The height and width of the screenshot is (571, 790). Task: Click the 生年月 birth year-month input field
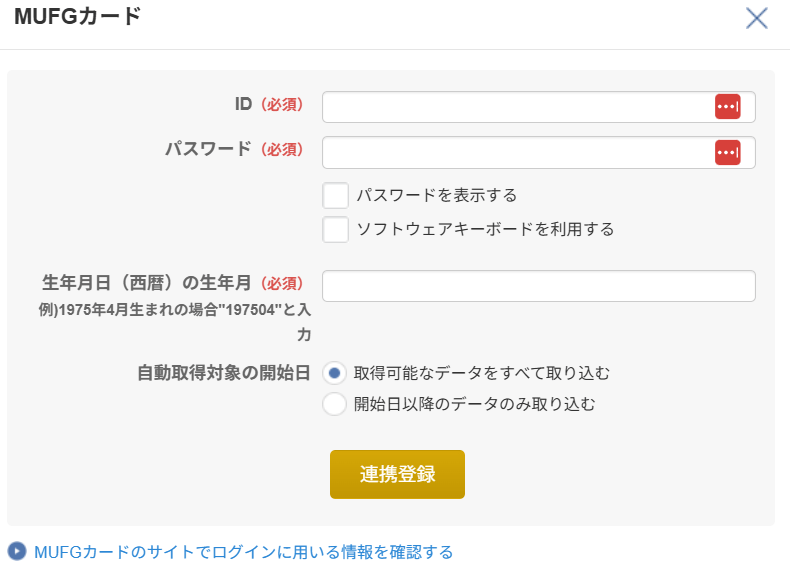[538, 286]
